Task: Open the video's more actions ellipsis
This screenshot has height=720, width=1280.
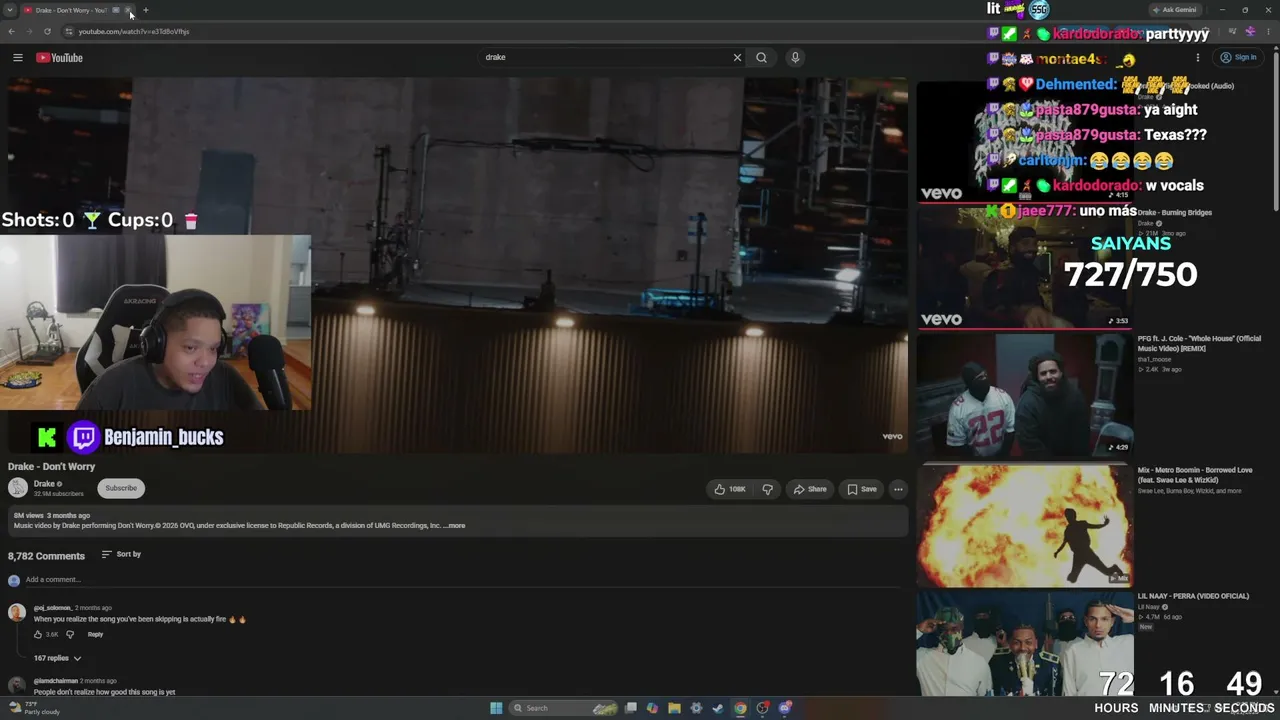Action: tap(898, 489)
